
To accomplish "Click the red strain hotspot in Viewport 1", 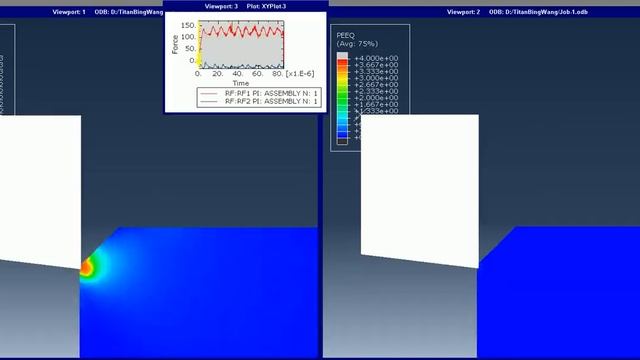I will (85, 267).
